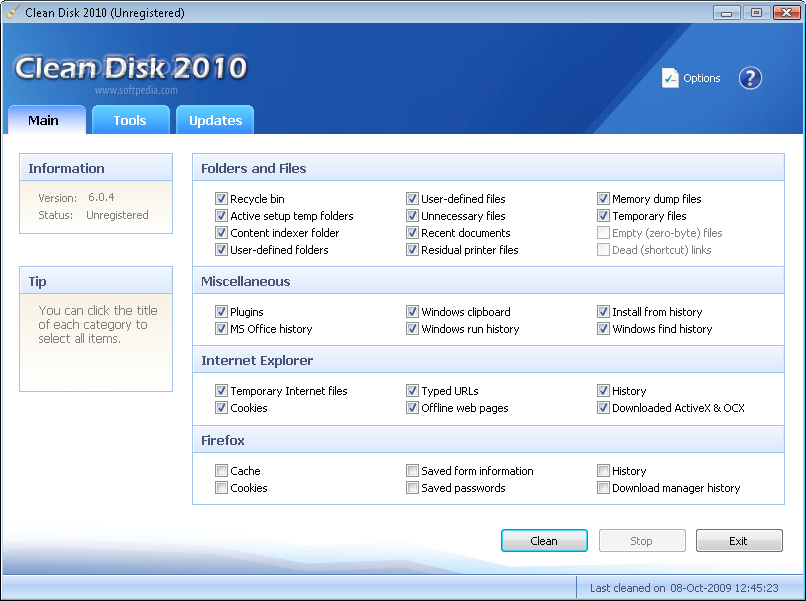Uncheck User-defined folders

coord(221,249)
